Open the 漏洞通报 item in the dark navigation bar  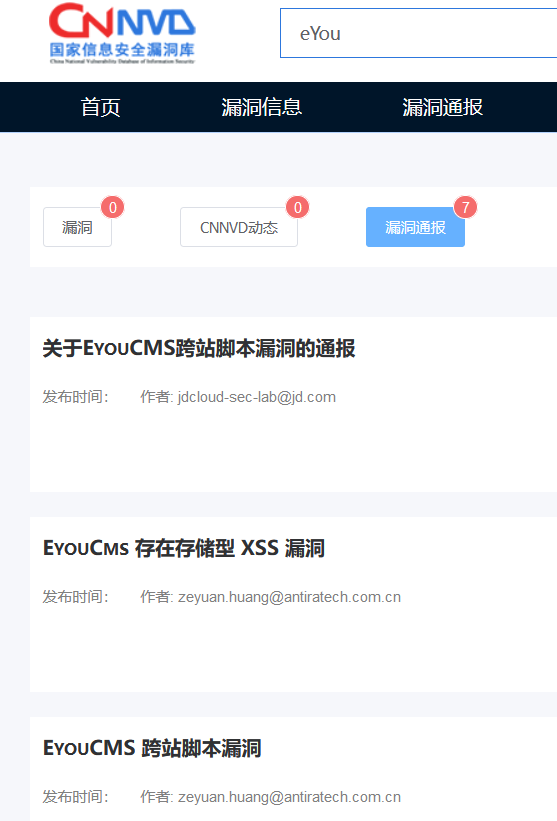coord(442,107)
